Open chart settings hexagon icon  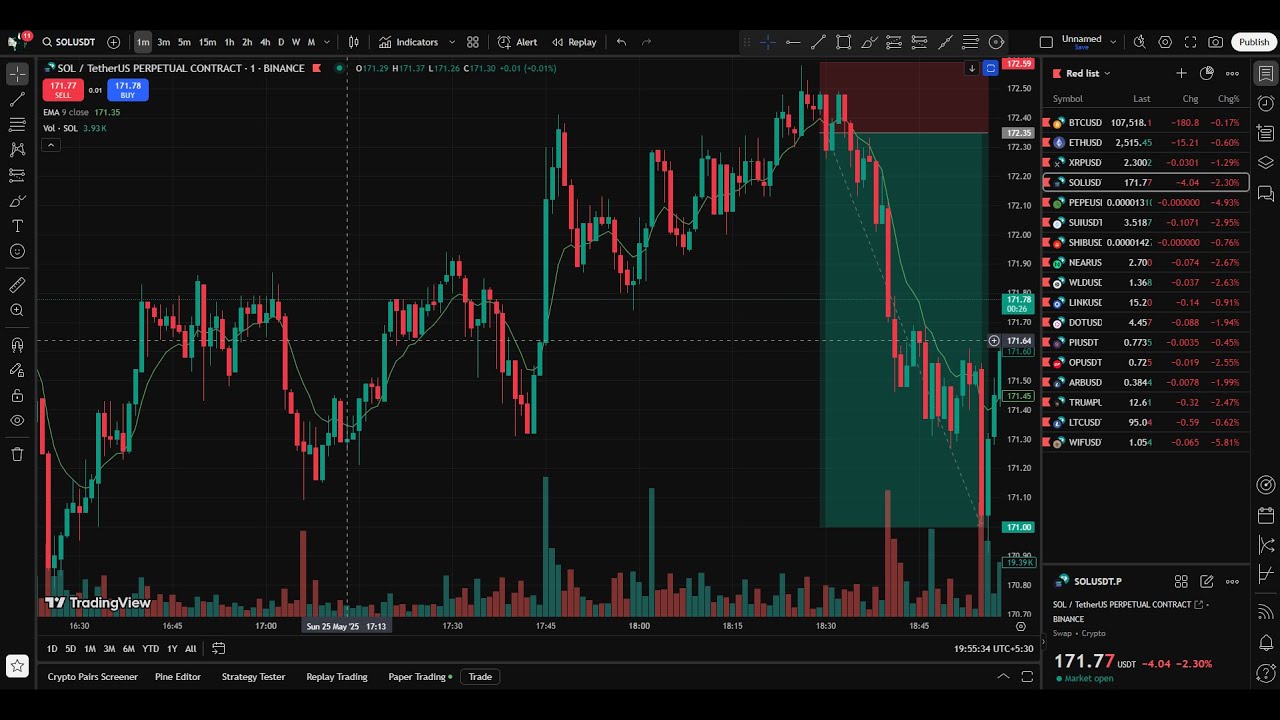1165,42
